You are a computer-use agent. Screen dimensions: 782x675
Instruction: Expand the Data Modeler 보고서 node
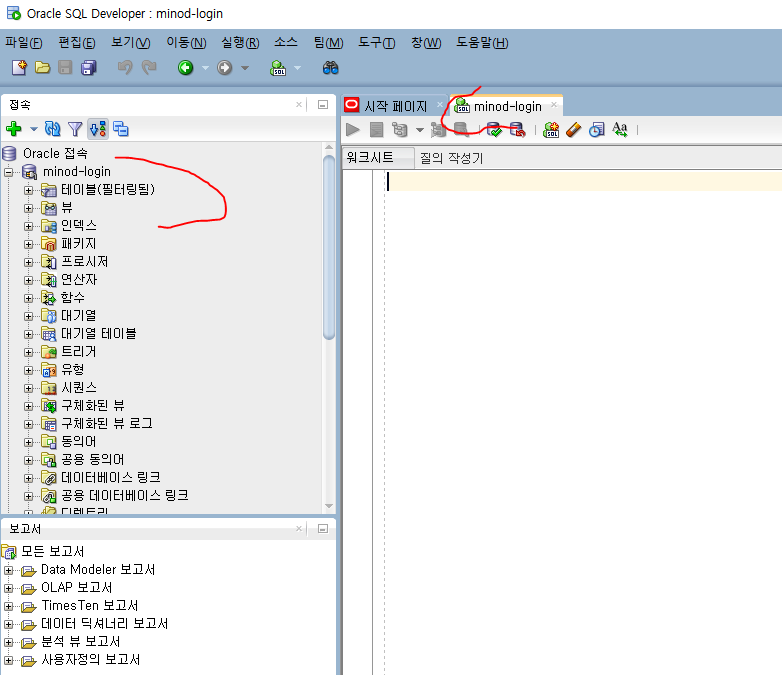pos(8,570)
